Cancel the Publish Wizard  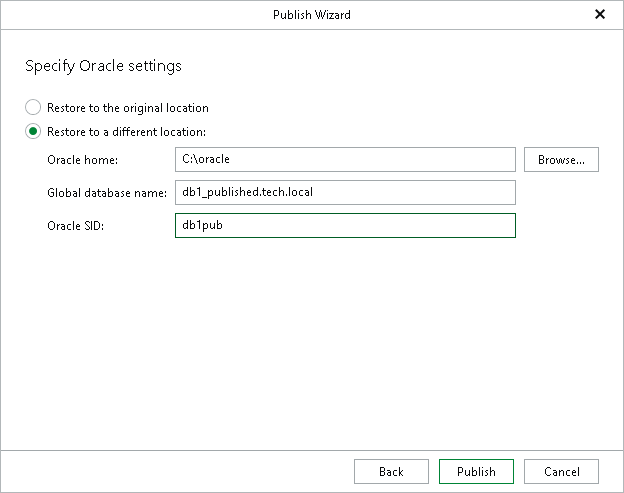click(x=561, y=472)
